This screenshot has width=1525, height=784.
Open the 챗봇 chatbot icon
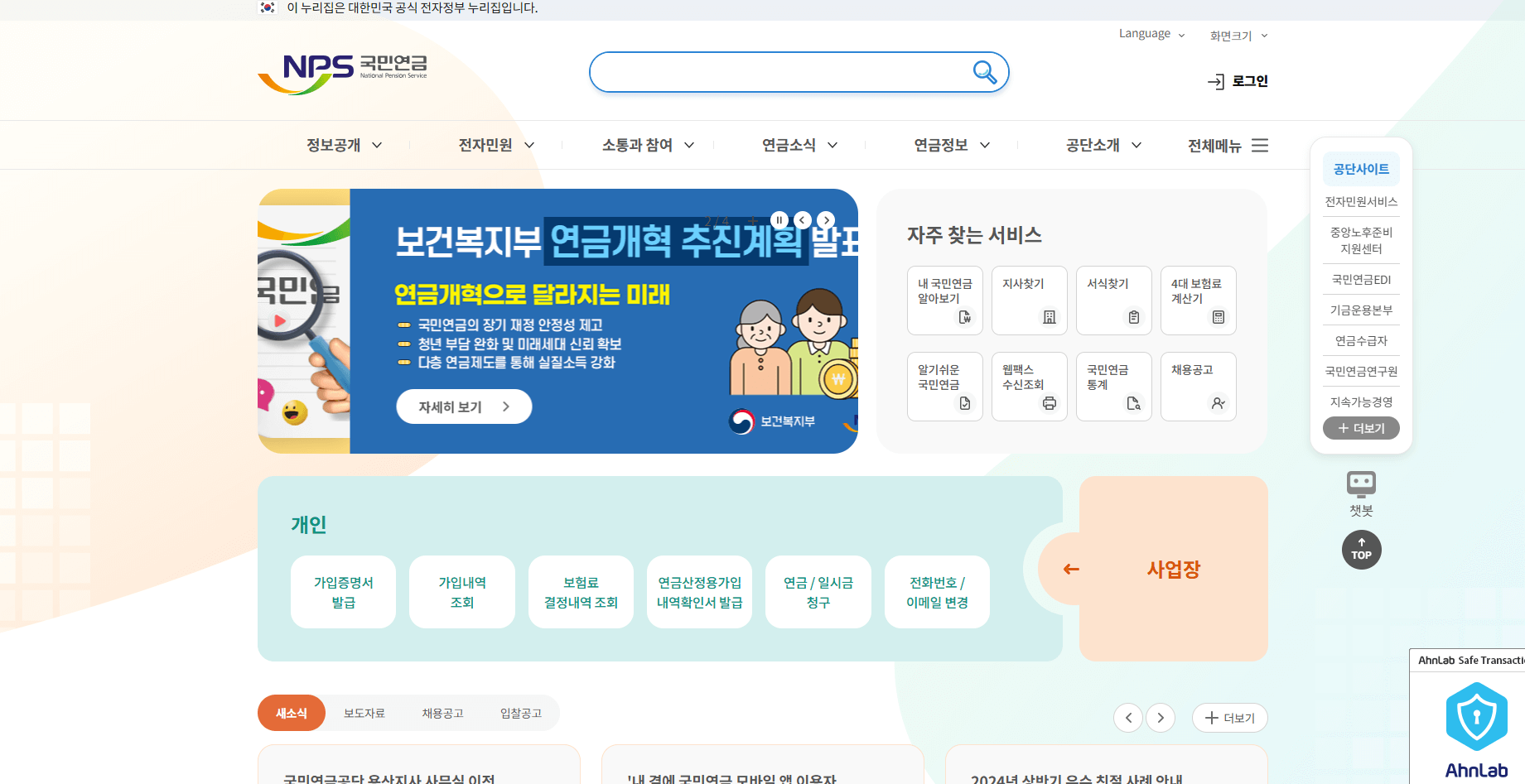click(1361, 483)
